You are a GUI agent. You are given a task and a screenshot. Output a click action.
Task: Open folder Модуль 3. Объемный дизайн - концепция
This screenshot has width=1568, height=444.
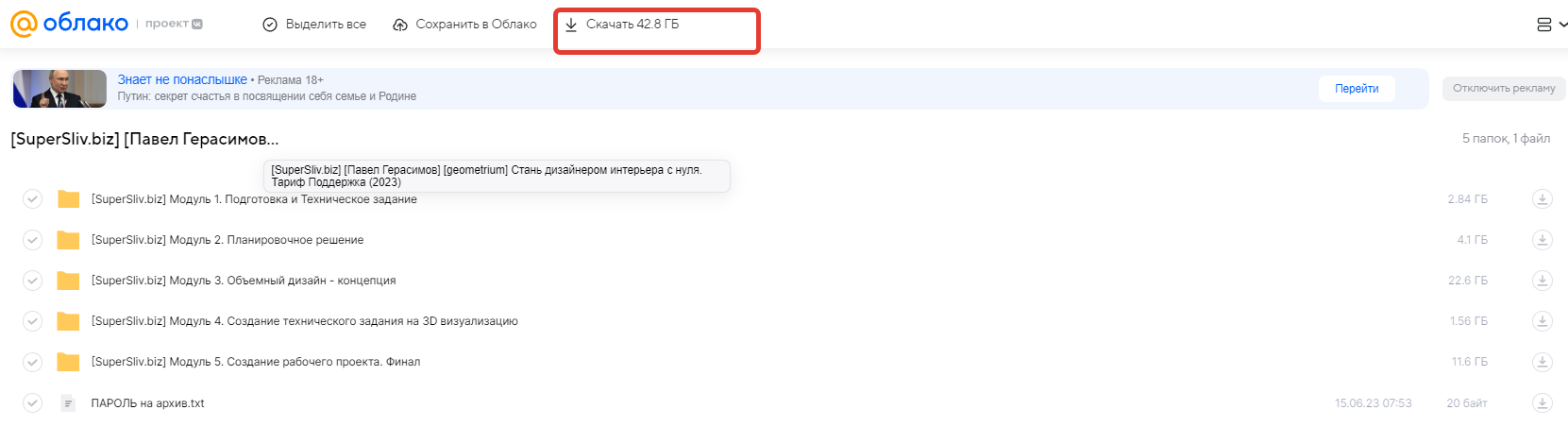point(244,281)
